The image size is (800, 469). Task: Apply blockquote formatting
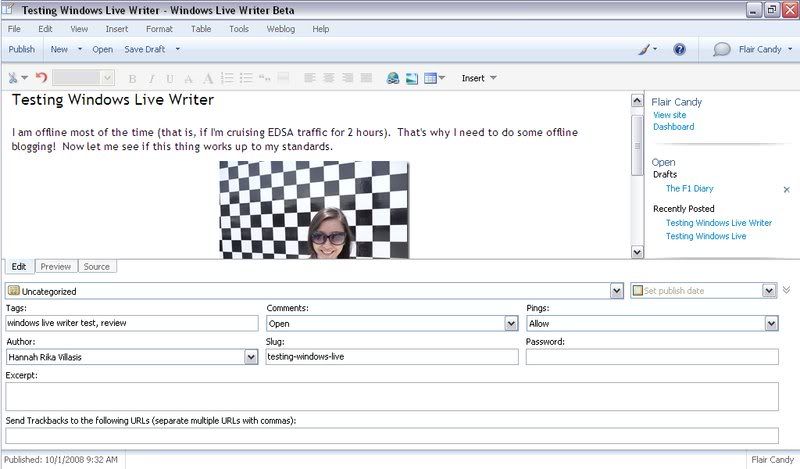point(264,78)
